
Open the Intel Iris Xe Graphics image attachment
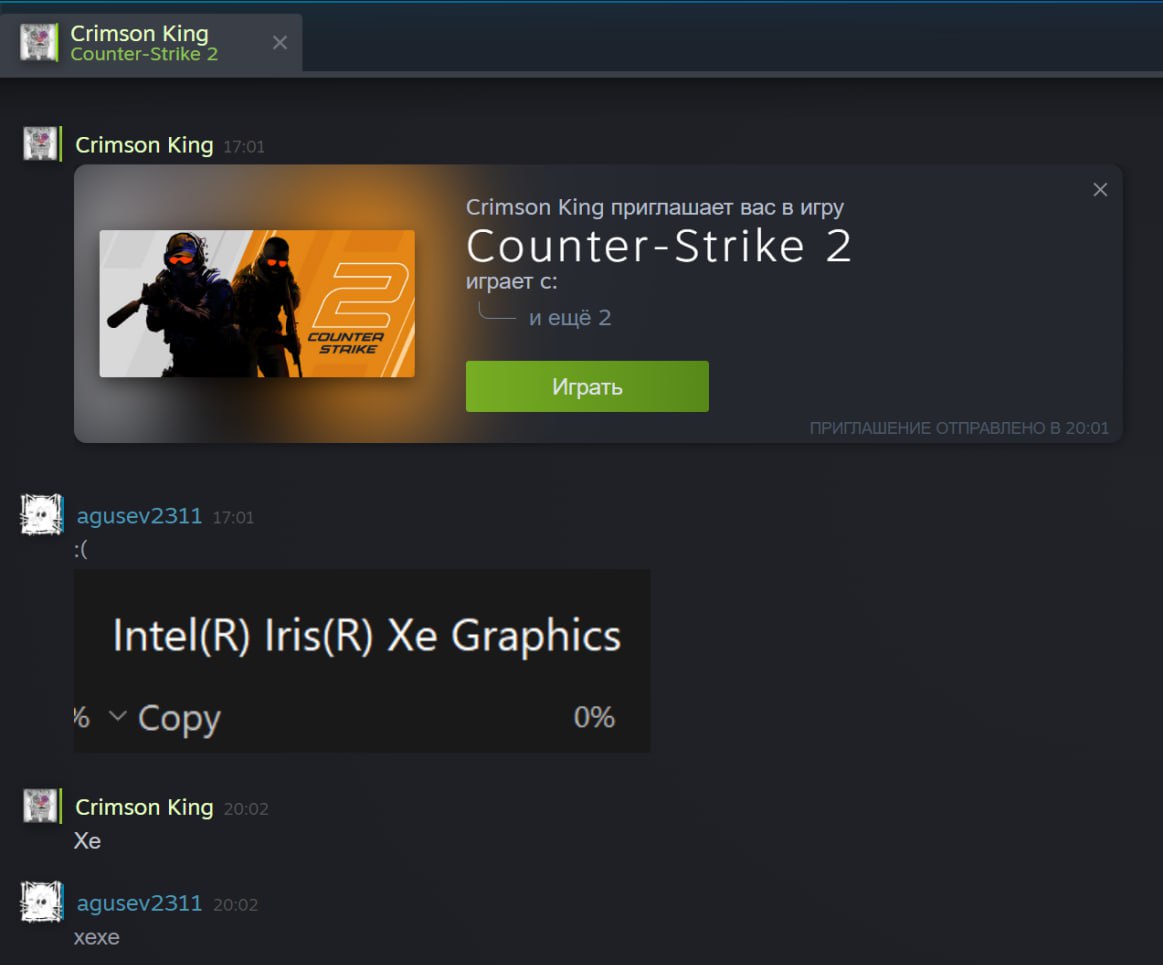pyautogui.click(x=362, y=660)
